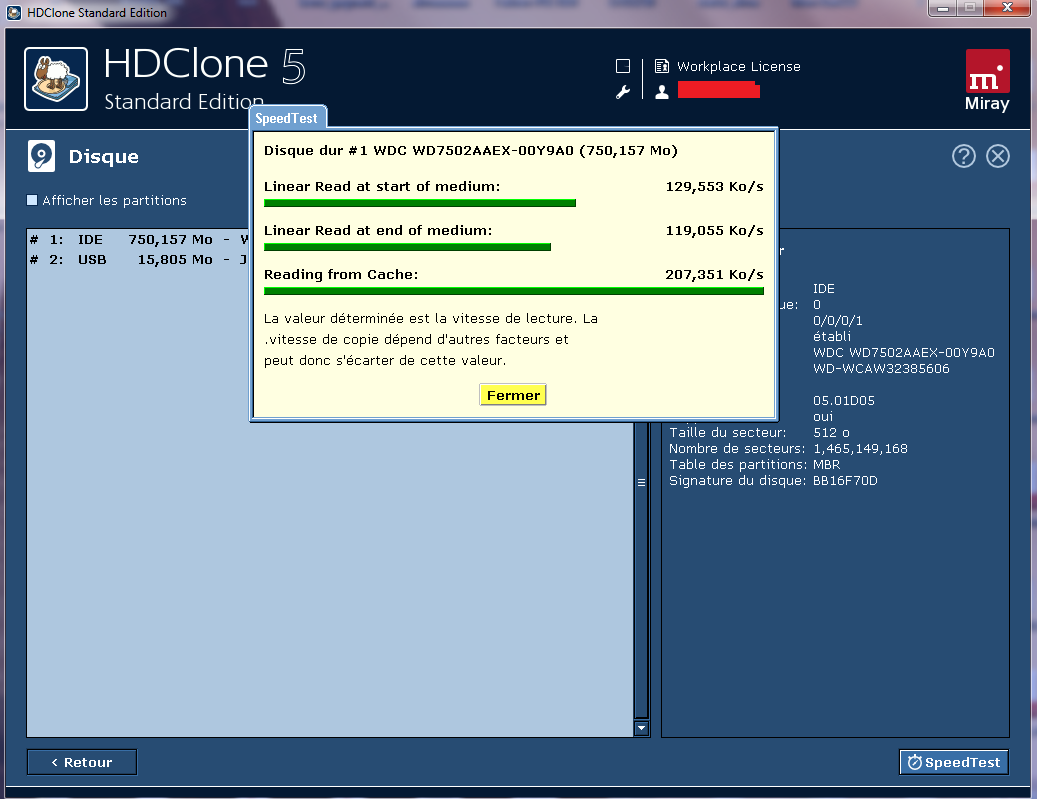This screenshot has width=1037, height=799.
Task: Click the user profile icon
Action: pos(661,92)
